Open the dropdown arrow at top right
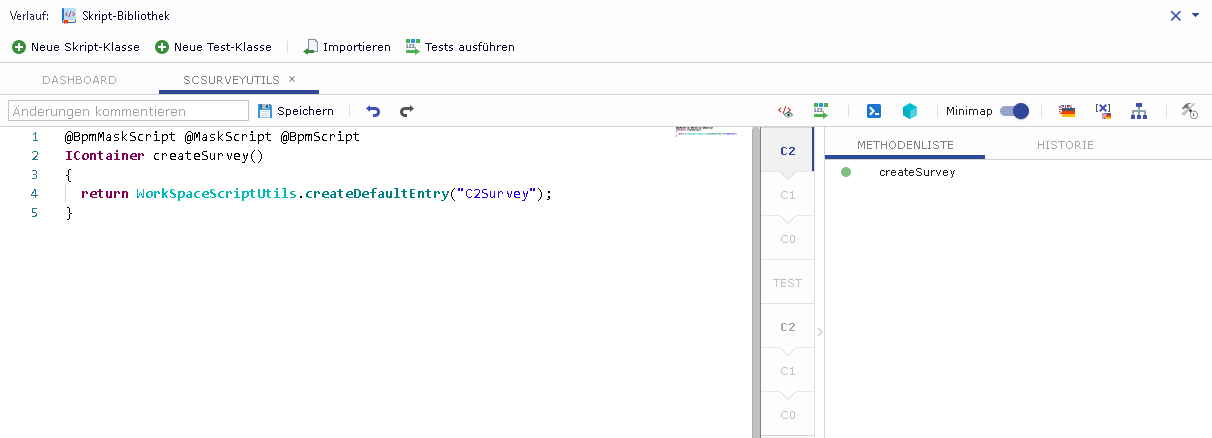The height and width of the screenshot is (438, 1212). [1195, 15]
